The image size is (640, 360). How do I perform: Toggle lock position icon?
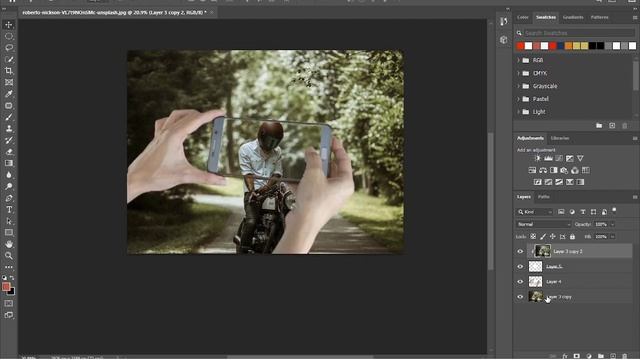click(x=553, y=237)
